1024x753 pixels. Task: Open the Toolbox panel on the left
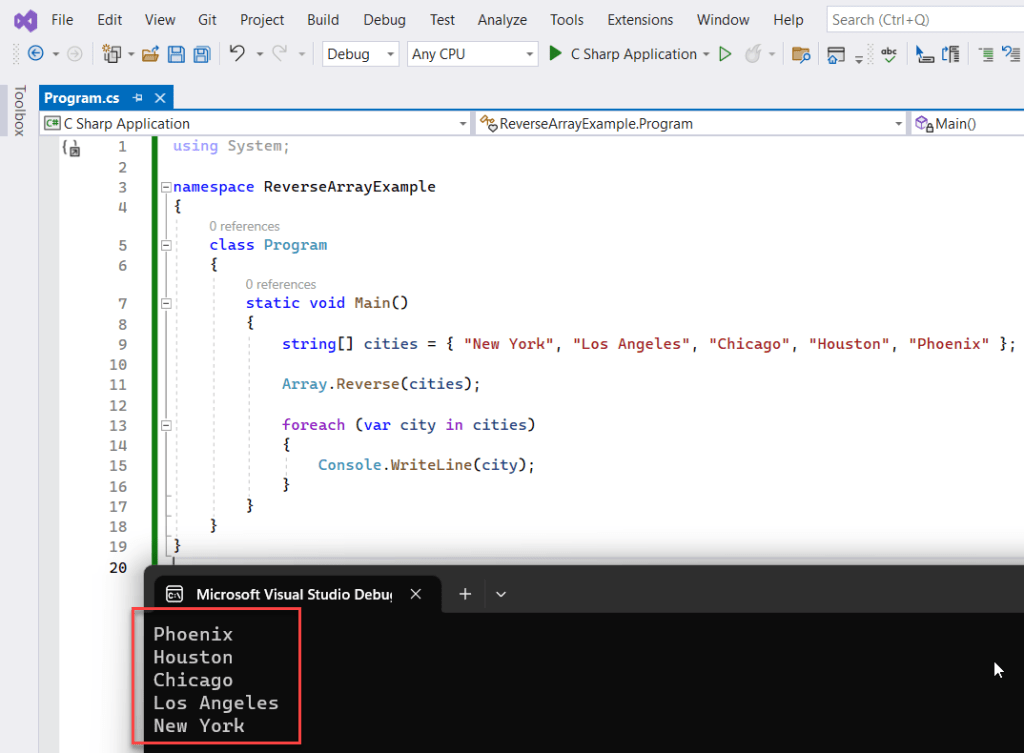pos(20,110)
